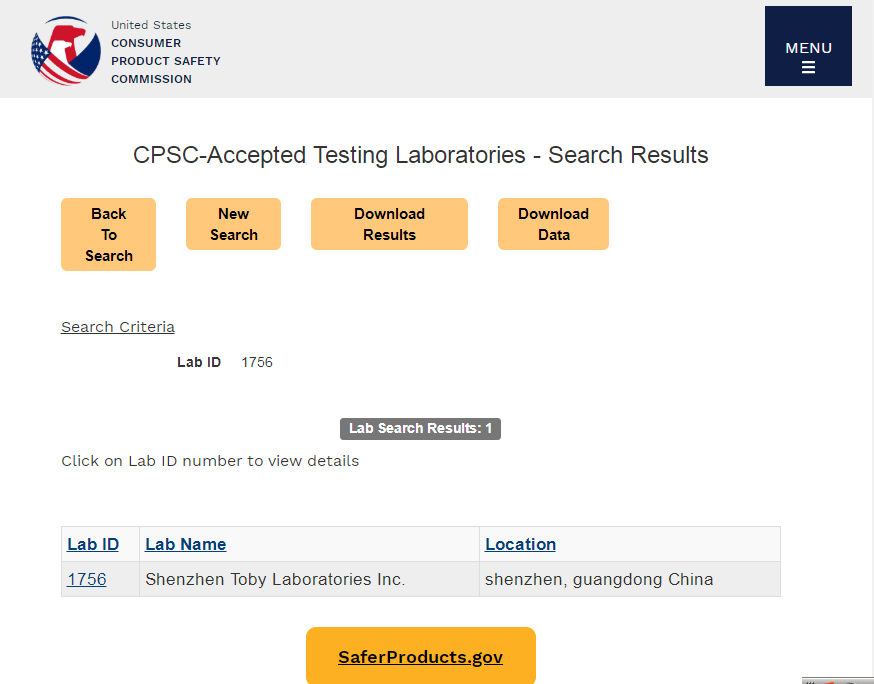Image resolution: width=874 pixels, height=684 pixels.
Task: Click the 1756 value under Search Criteria
Action: tap(257, 362)
